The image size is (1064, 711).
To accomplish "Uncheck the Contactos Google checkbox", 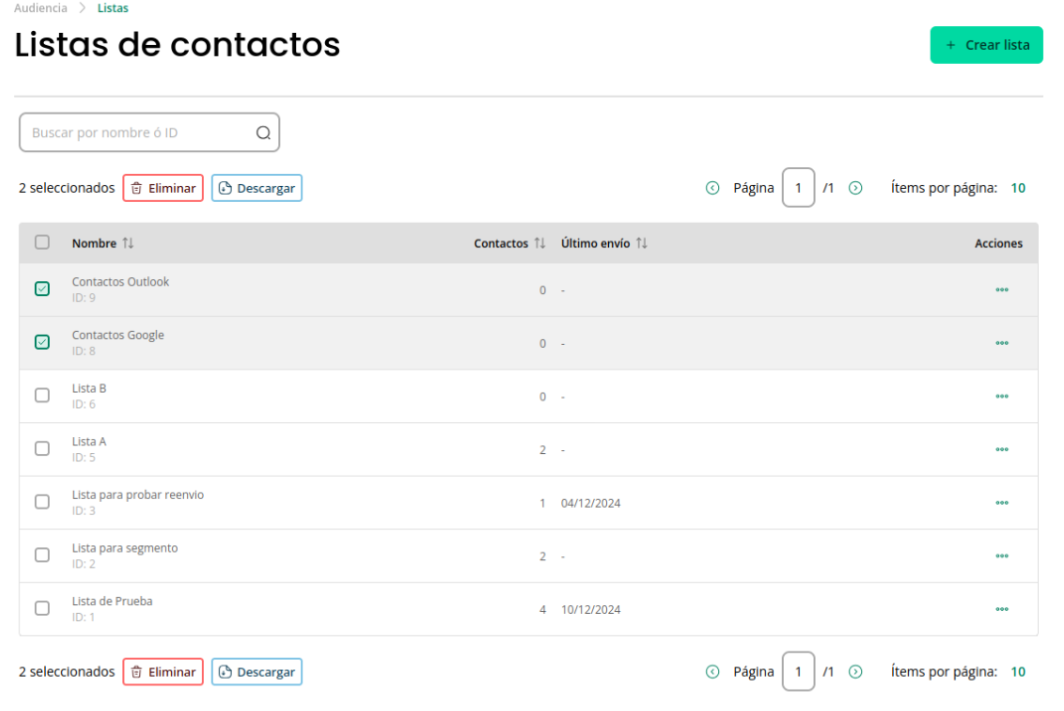I will 42,342.
